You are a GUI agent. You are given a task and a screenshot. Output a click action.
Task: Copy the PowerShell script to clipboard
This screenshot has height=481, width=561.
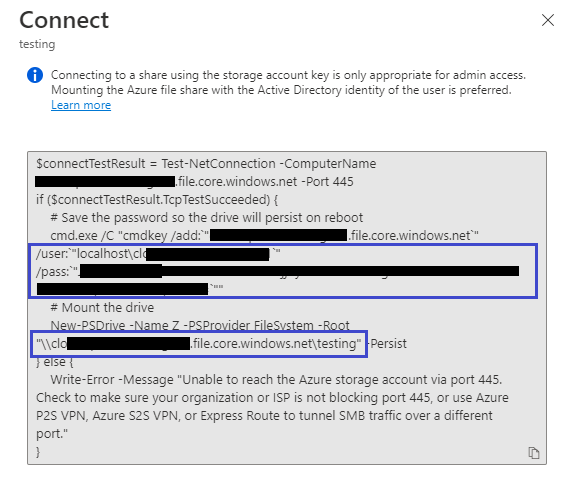(x=533, y=453)
